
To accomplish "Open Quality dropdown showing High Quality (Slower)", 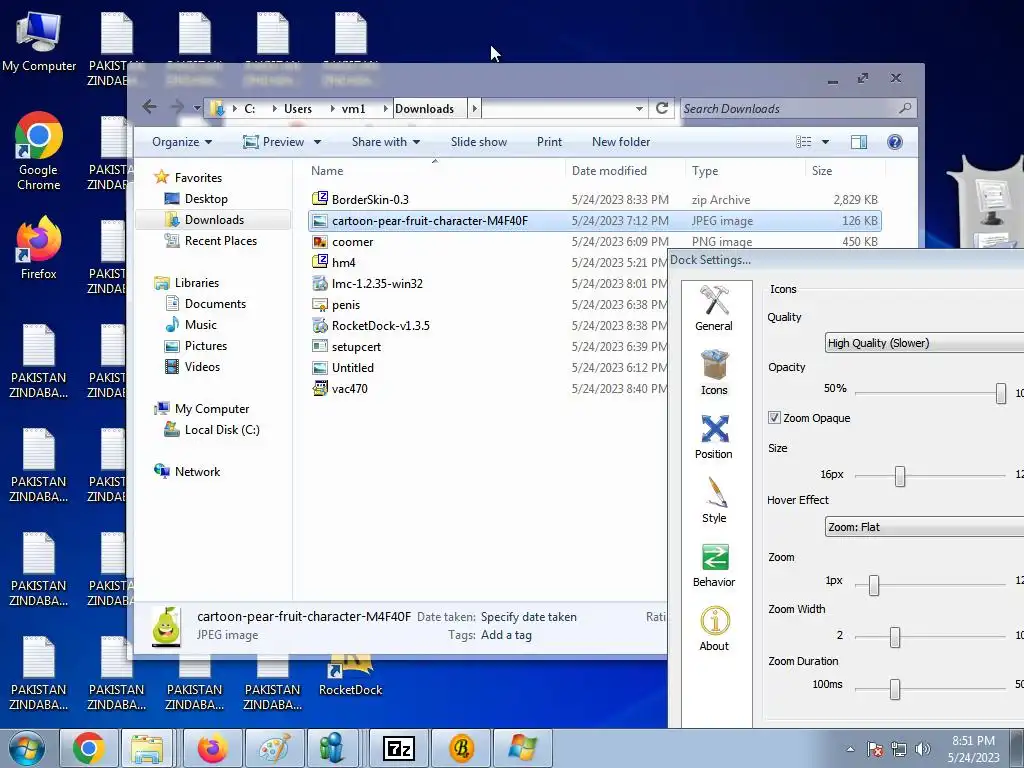I will [923, 343].
